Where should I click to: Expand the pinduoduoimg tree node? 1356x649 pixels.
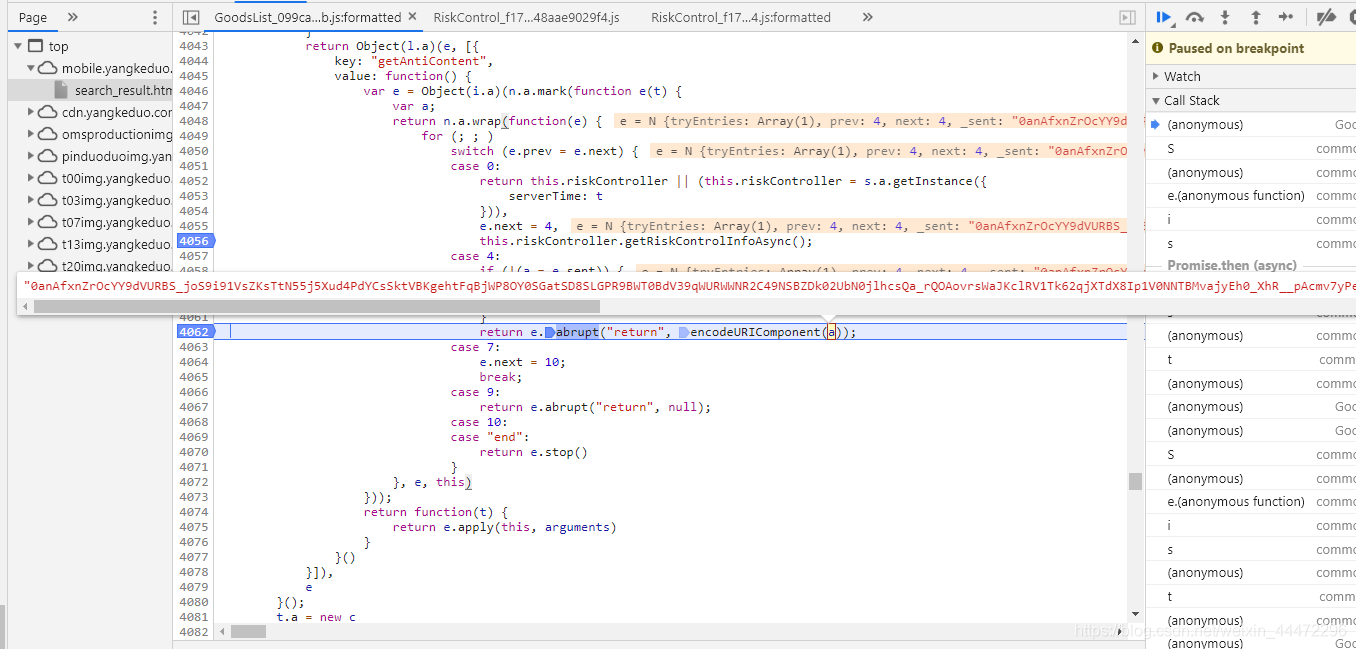coord(30,156)
